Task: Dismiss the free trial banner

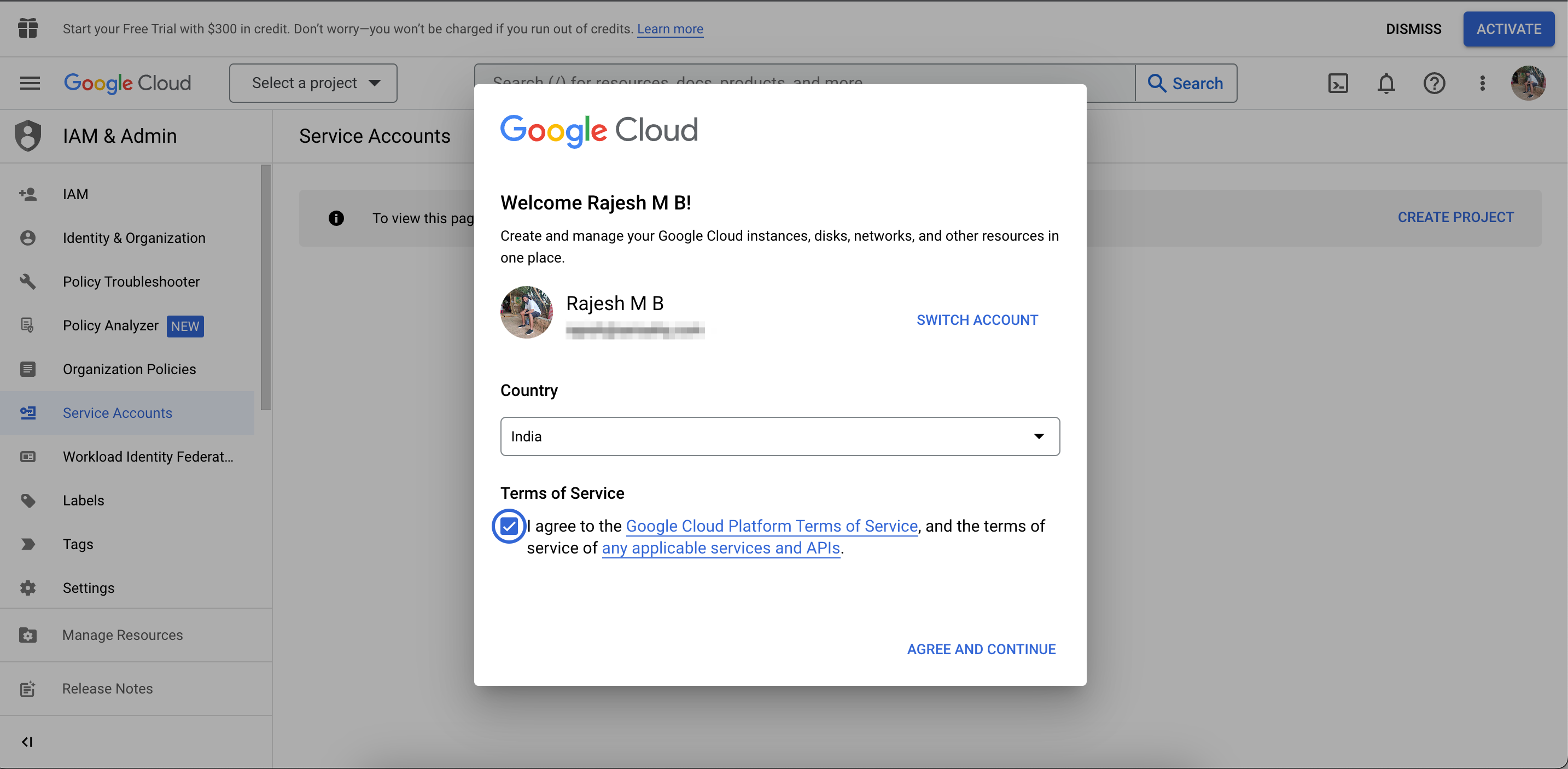Action: point(1413,29)
